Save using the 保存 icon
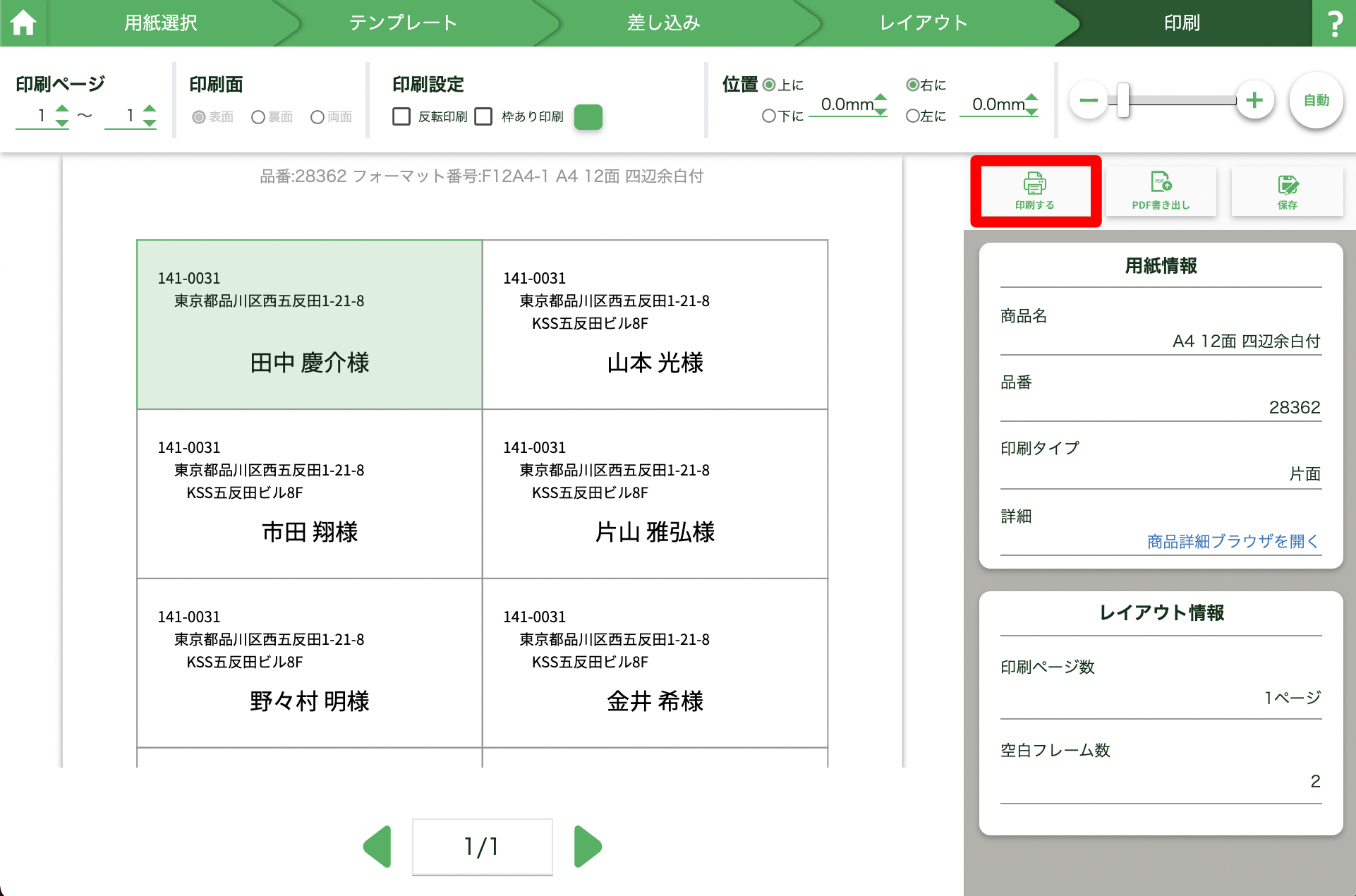1356x896 pixels. click(x=1287, y=191)
